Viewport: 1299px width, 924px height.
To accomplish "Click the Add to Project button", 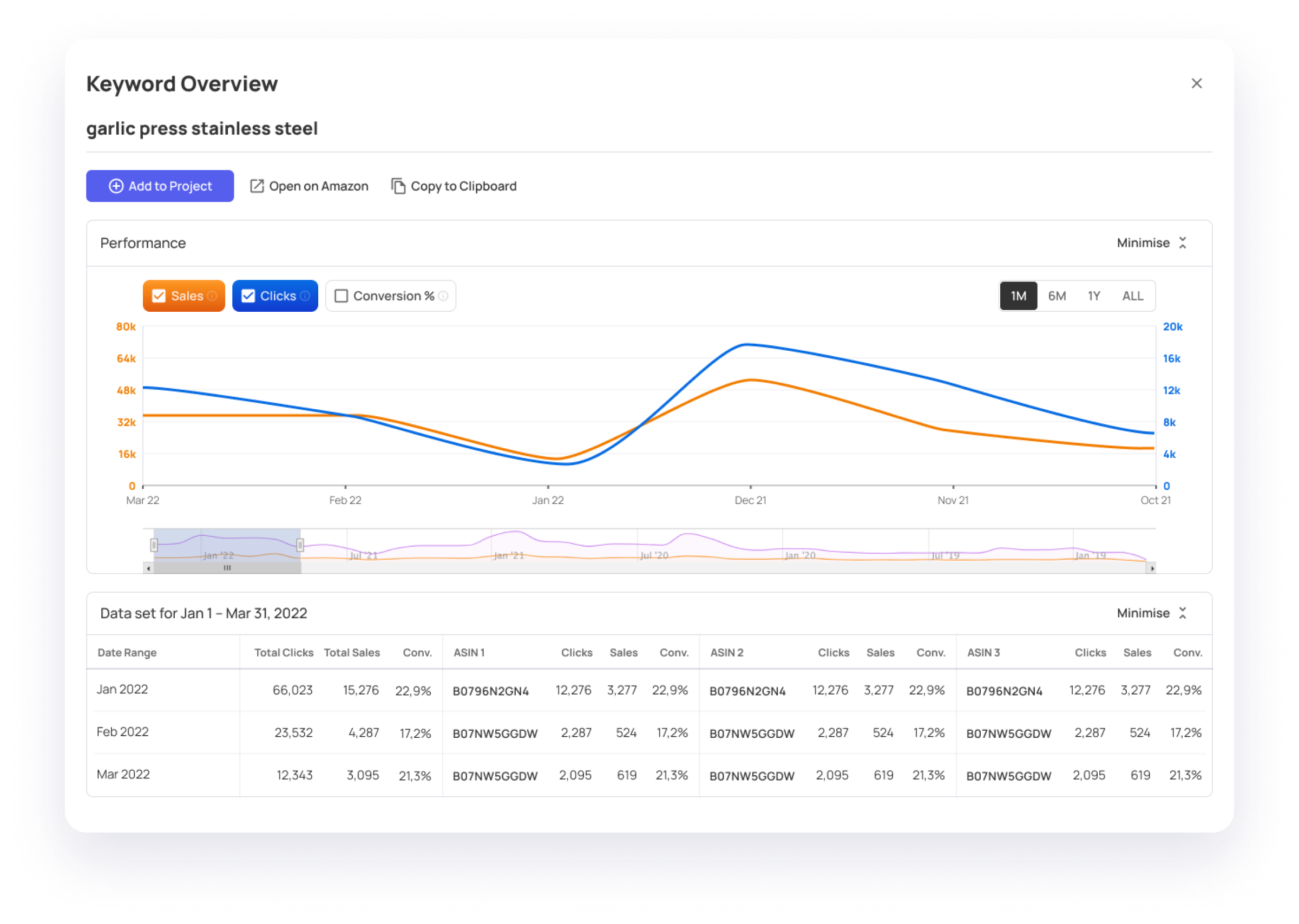I will pos(160,186).
